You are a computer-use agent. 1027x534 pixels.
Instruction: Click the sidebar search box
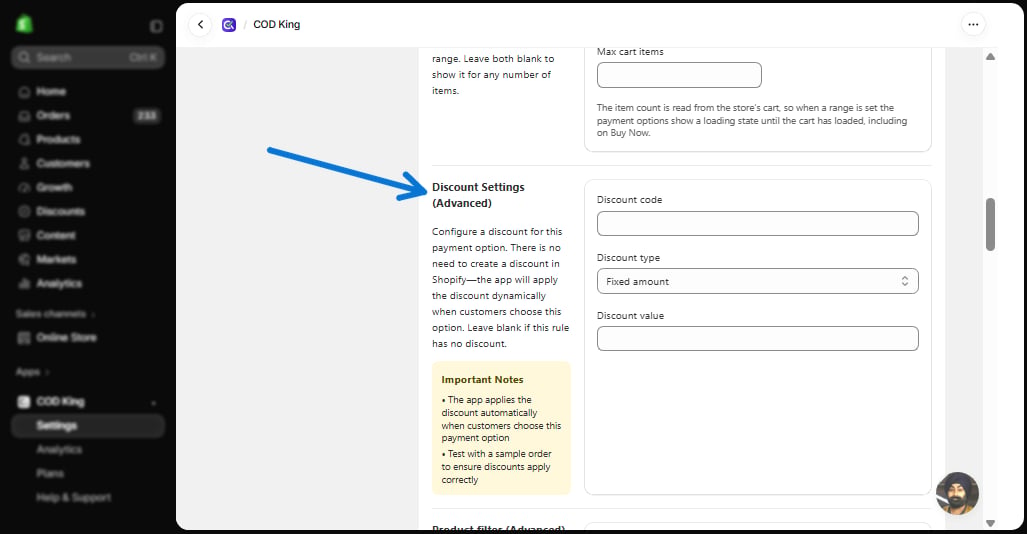point(88,58)
